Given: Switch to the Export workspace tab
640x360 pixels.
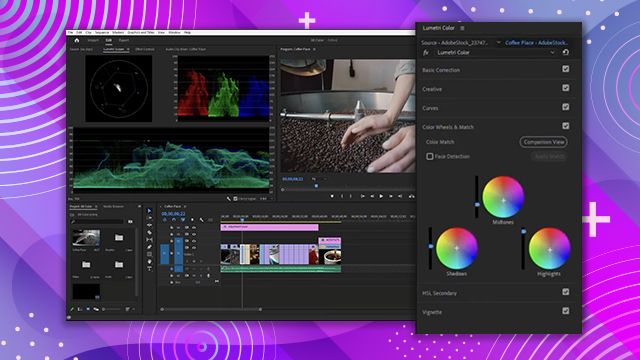Looking at the screenshot, I should point(124,40).
